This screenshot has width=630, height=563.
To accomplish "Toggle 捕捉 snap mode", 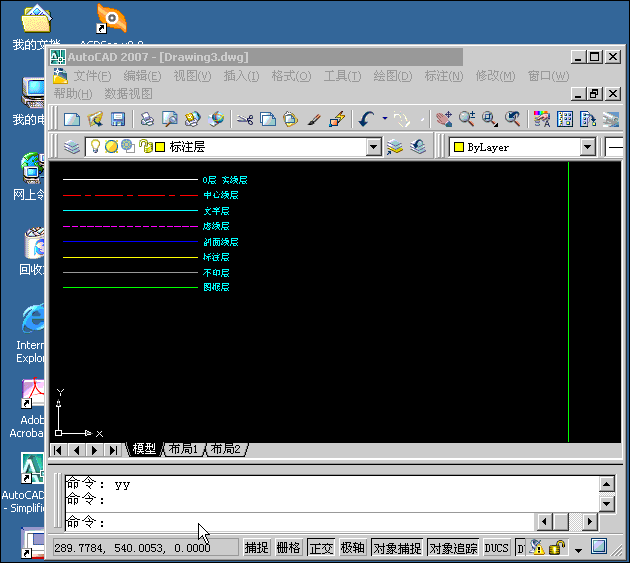I will (x=256, y=548).
